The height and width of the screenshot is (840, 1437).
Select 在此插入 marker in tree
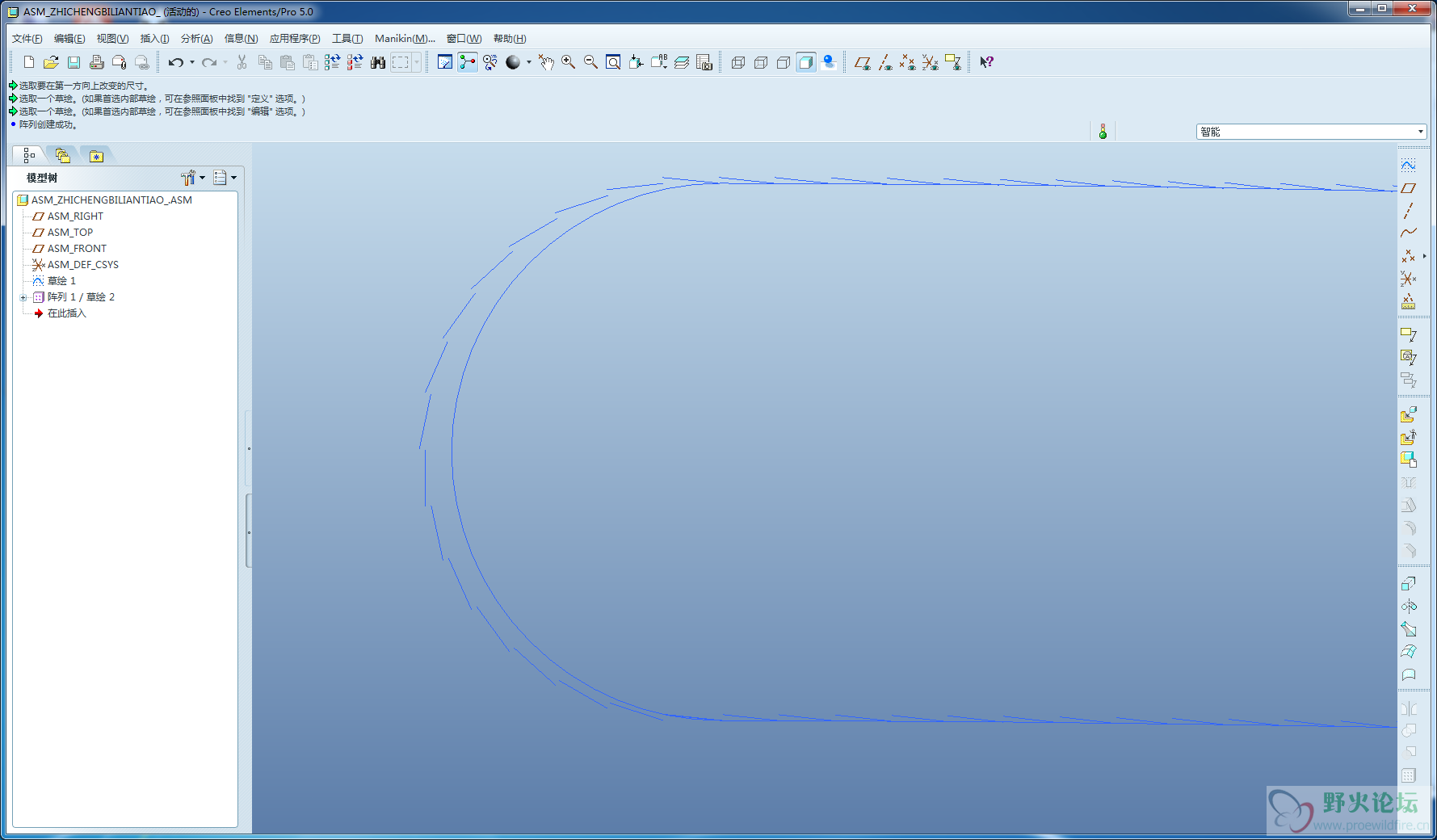[x=66, y=313]
